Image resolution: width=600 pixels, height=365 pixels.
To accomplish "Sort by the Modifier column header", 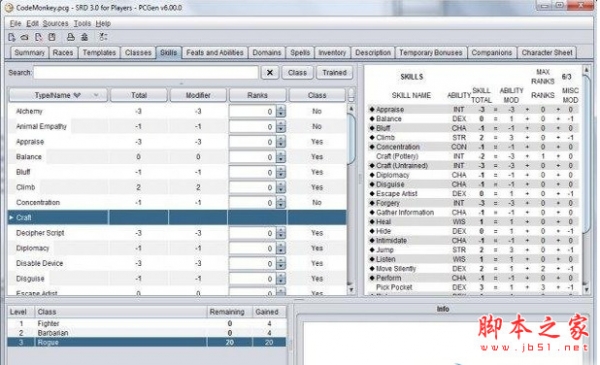I will tap(198, 95).
